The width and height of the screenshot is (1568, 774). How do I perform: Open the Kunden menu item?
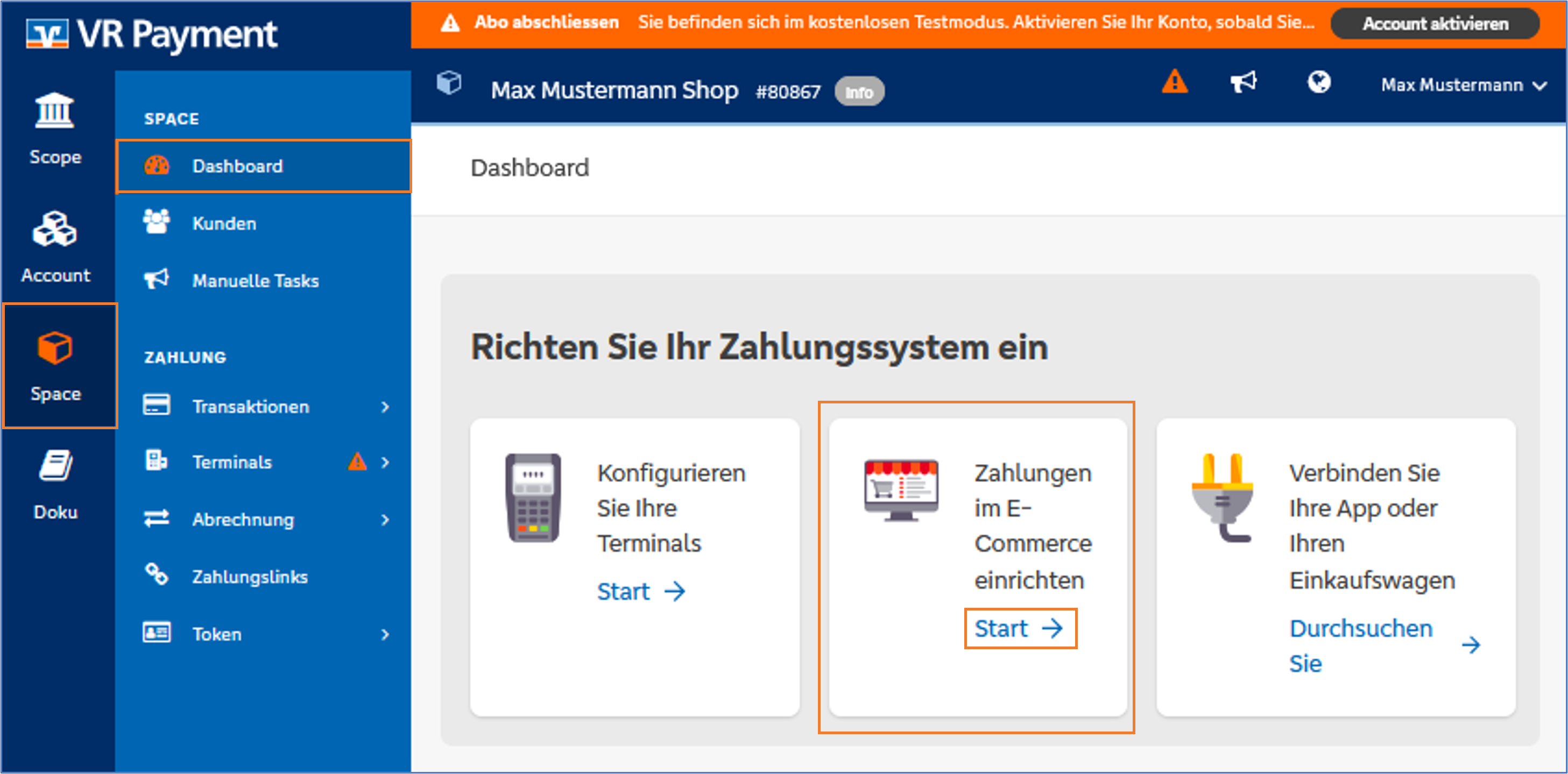click(263, 223)
